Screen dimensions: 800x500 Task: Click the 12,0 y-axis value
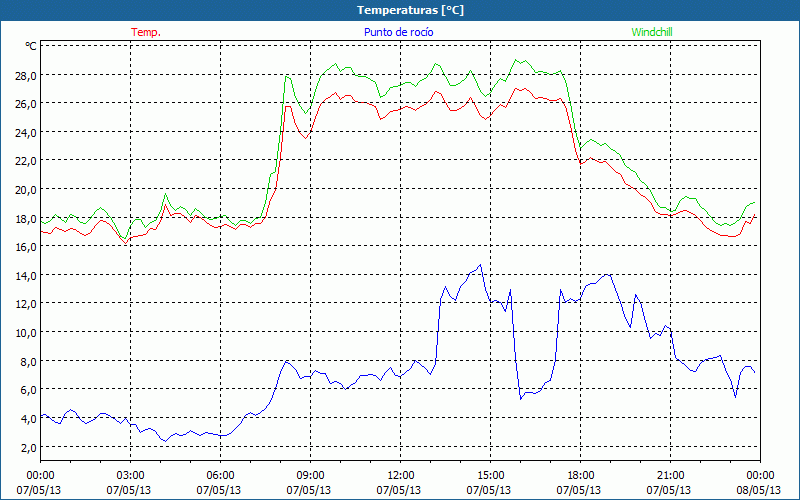[26, 304]
